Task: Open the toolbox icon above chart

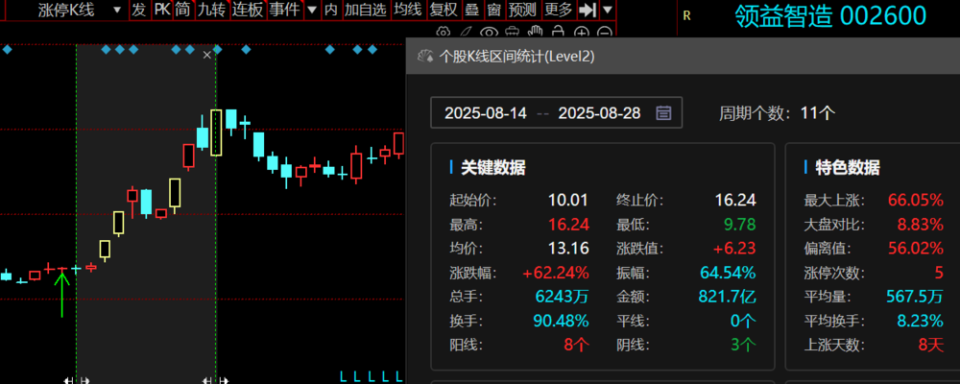Action: (513, 32)
